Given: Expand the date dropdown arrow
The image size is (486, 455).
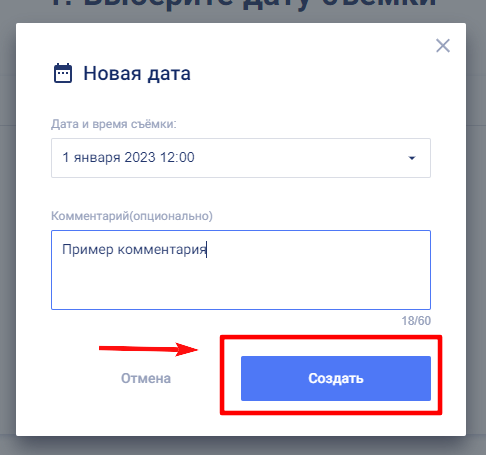Looking at the screenshot, I should click(x=412, y=158).
